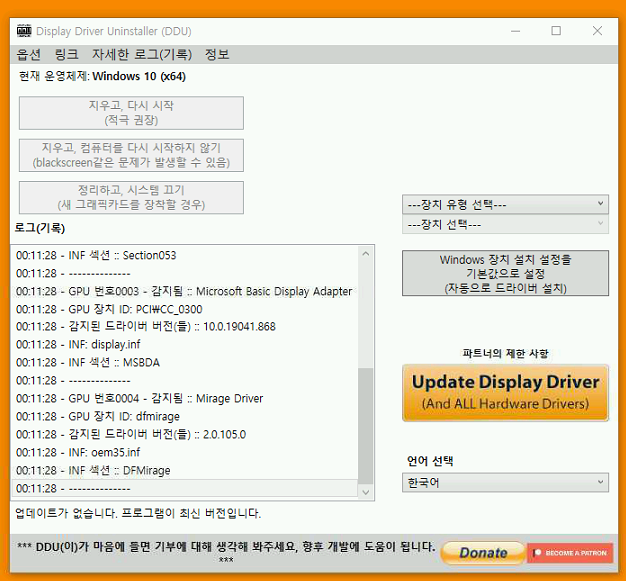Open the 자세한 로그(기록) menu

tap(142, 54)
